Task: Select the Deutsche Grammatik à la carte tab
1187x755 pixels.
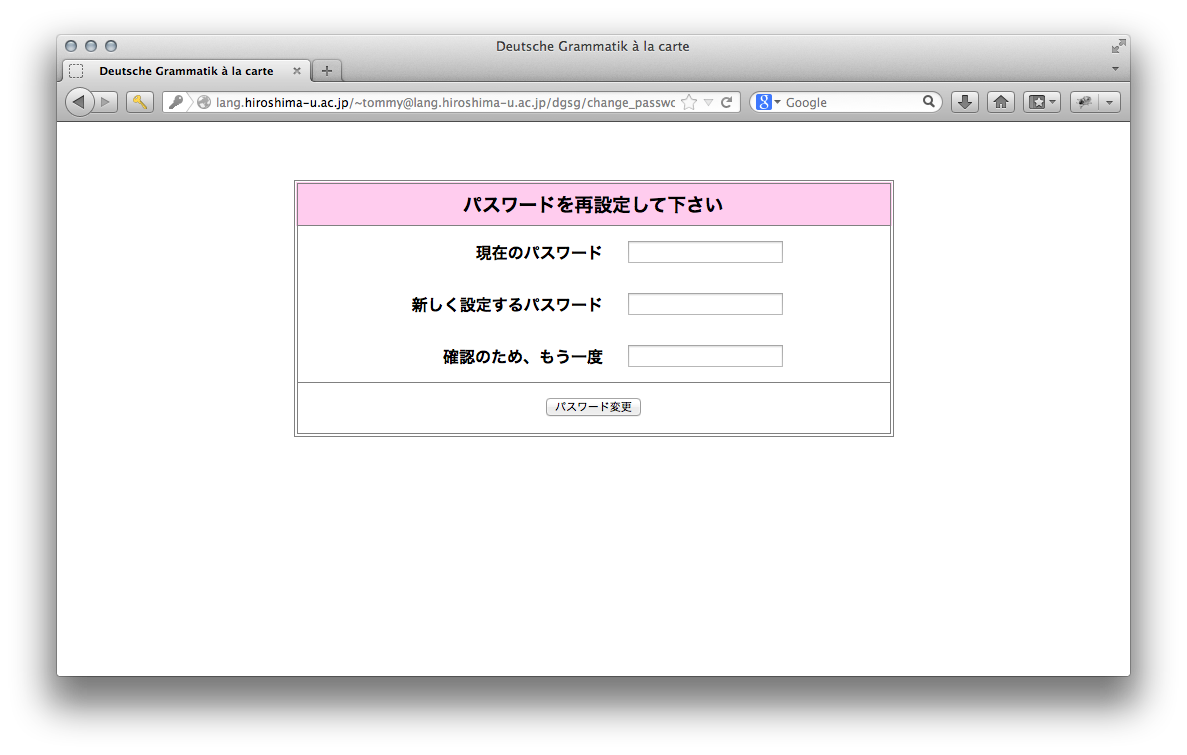Action: pyautogui.click(x=186, y=71)
